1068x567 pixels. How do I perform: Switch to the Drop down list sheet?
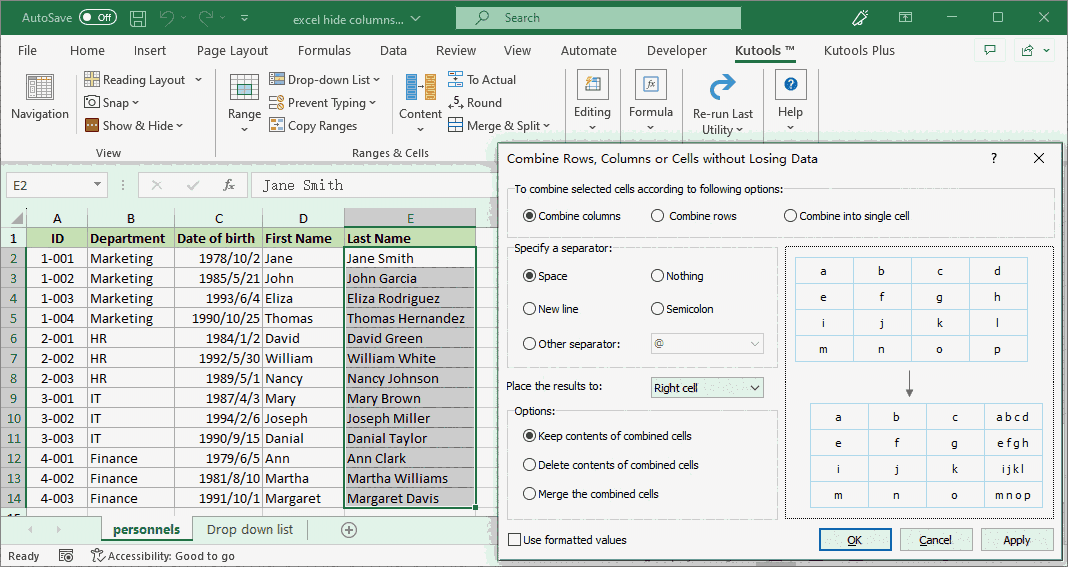[250, 530]
